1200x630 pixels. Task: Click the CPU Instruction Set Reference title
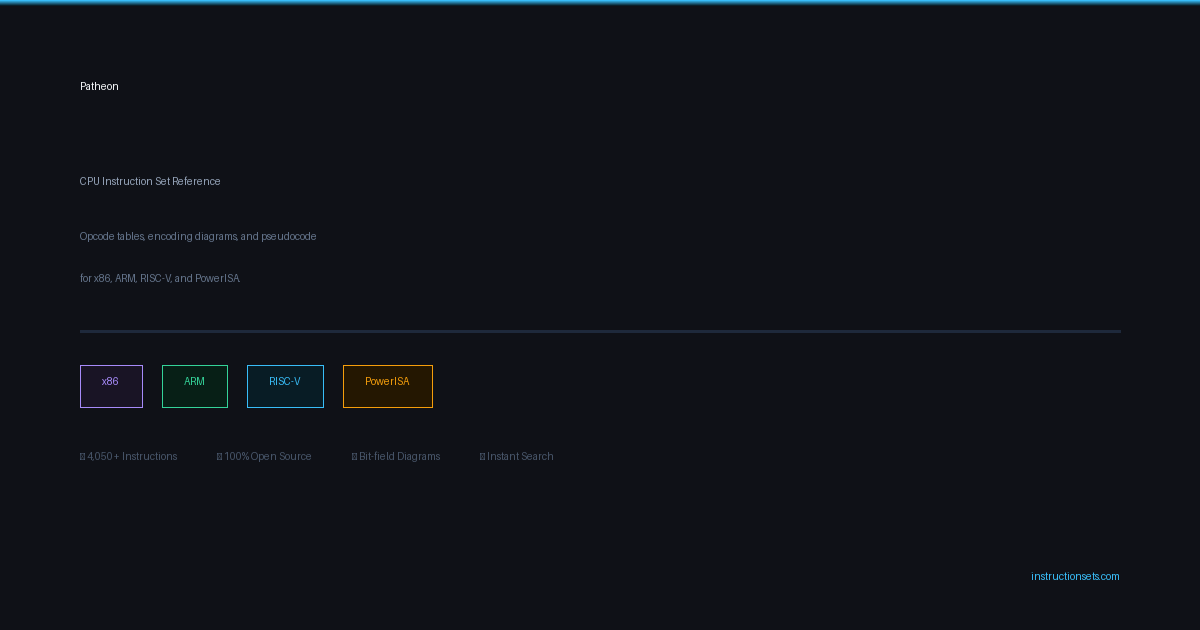coord(150,182)
